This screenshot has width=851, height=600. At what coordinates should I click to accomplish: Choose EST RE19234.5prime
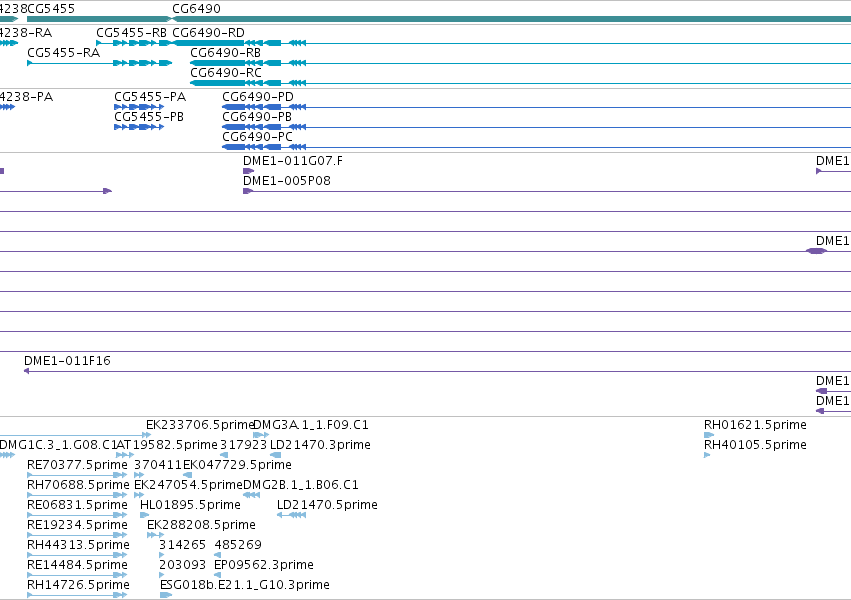click(x=77, y=535)
